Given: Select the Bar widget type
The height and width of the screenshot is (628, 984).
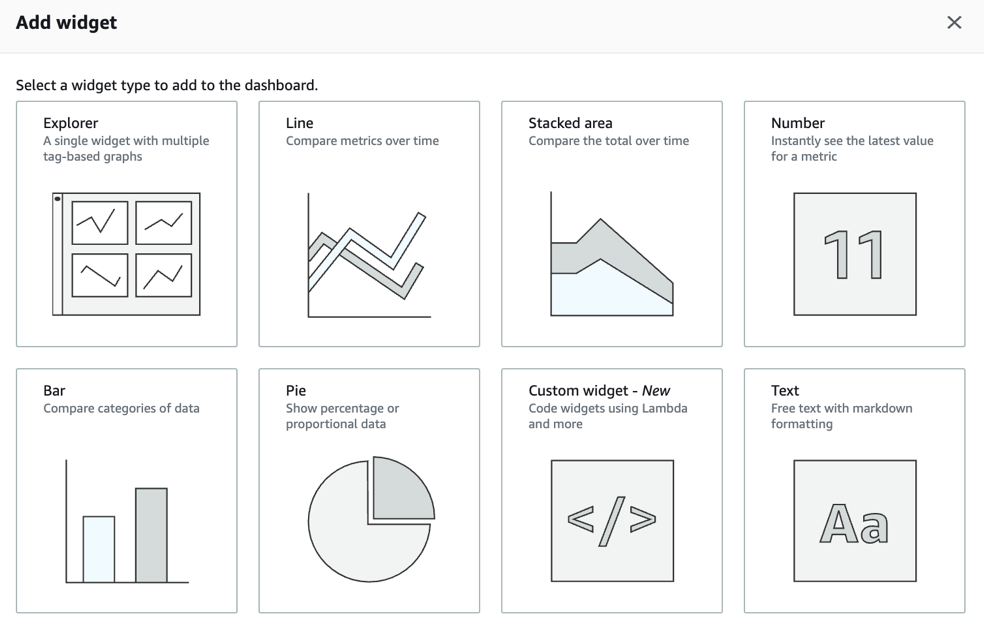Looking at the screenshot, I should pos(126,490).
